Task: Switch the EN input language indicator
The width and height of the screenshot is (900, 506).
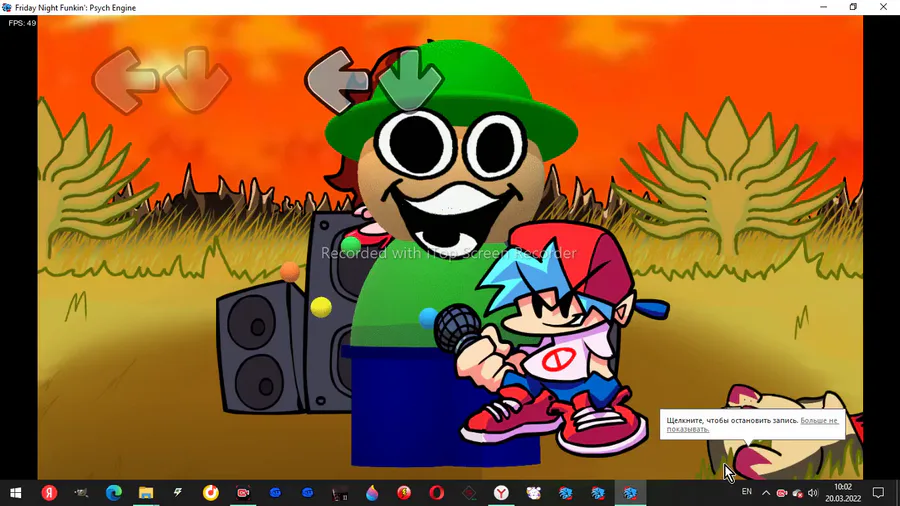Action: pos(746,492)
